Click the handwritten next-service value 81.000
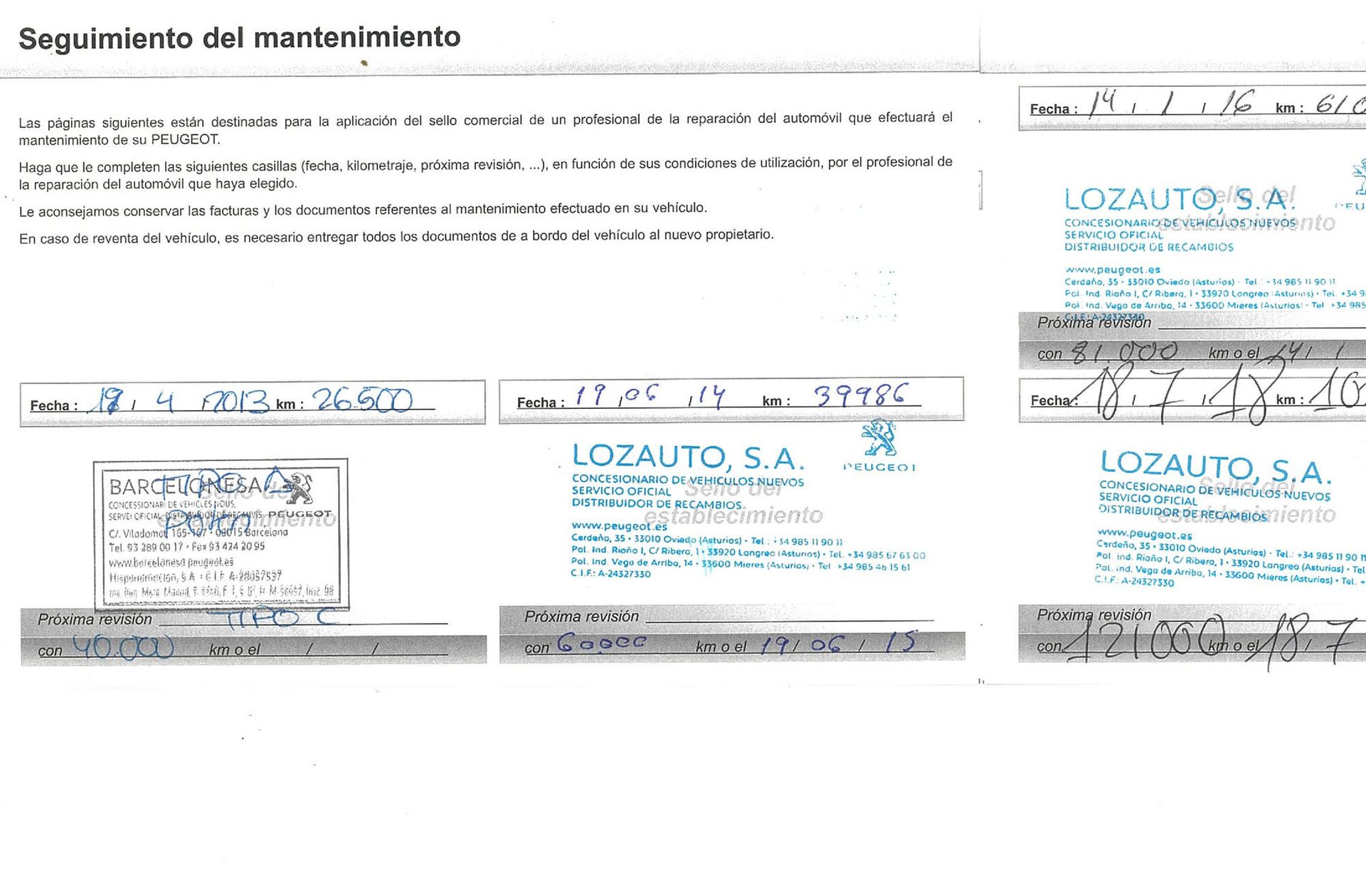Image resolution: width=1366 pixels, height=896 pixels. 1125,353
